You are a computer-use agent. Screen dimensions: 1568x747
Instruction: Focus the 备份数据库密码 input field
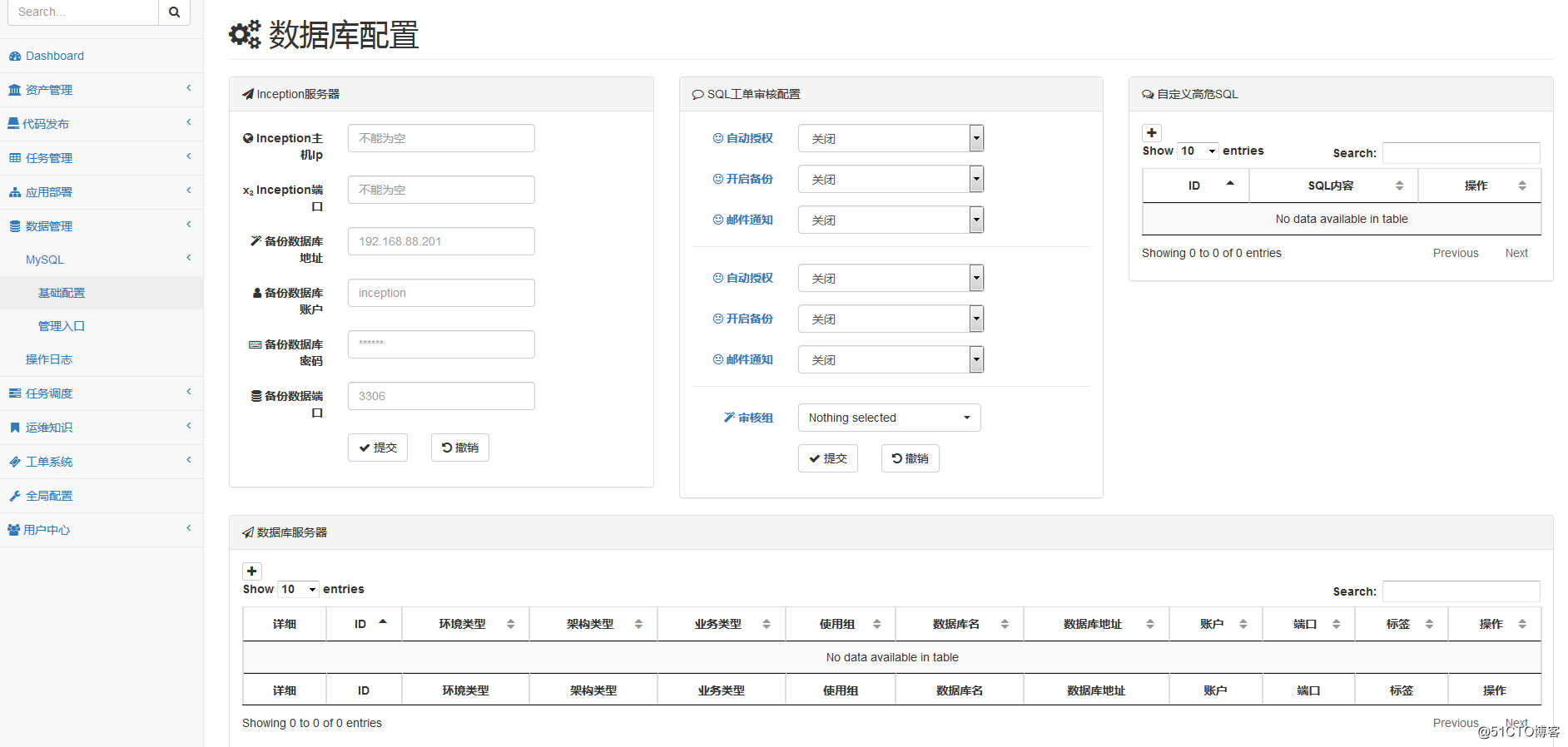[441, 344]
